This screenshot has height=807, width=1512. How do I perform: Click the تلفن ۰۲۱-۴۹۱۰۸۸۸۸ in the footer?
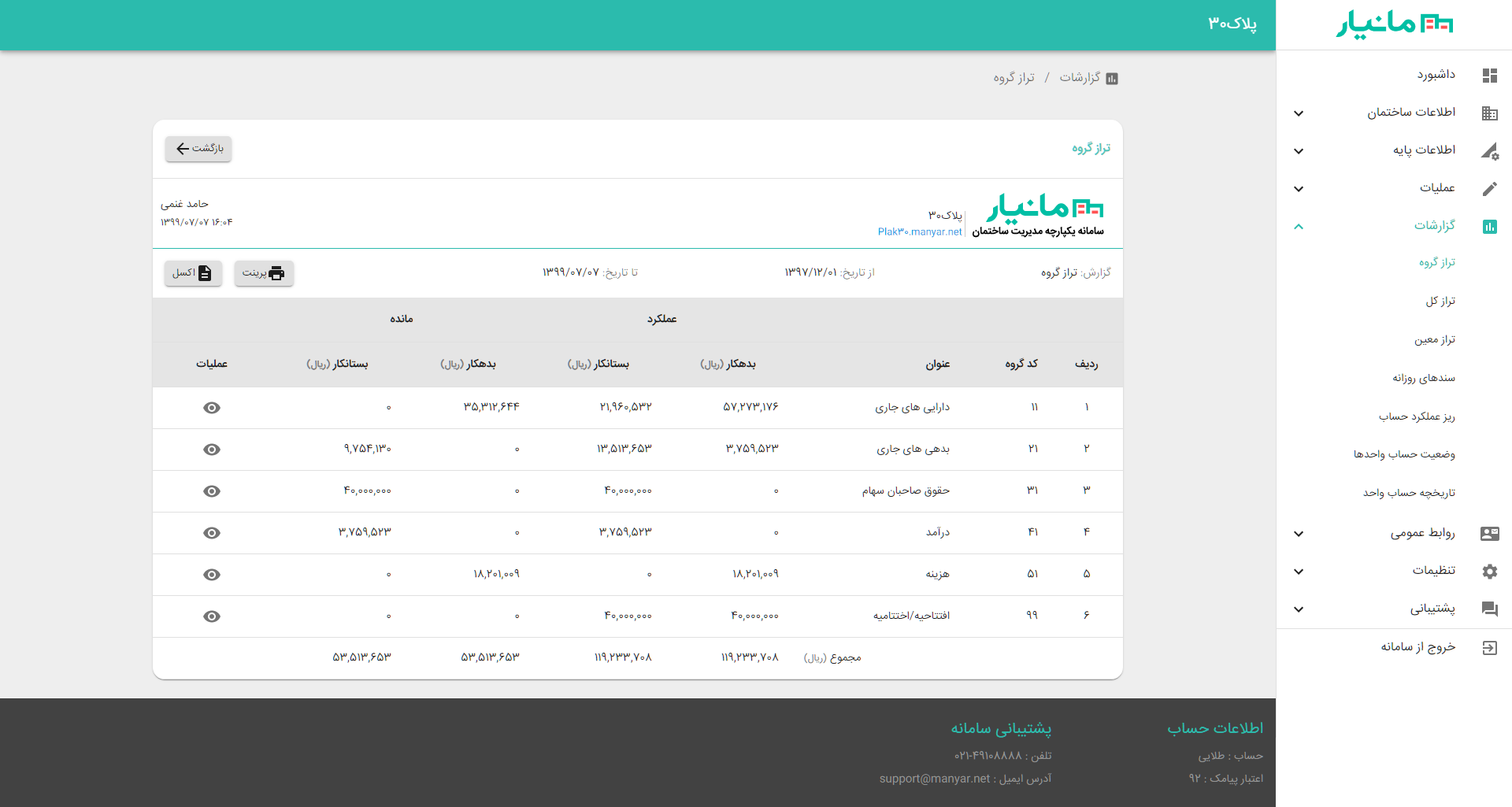pos(1002,756)
